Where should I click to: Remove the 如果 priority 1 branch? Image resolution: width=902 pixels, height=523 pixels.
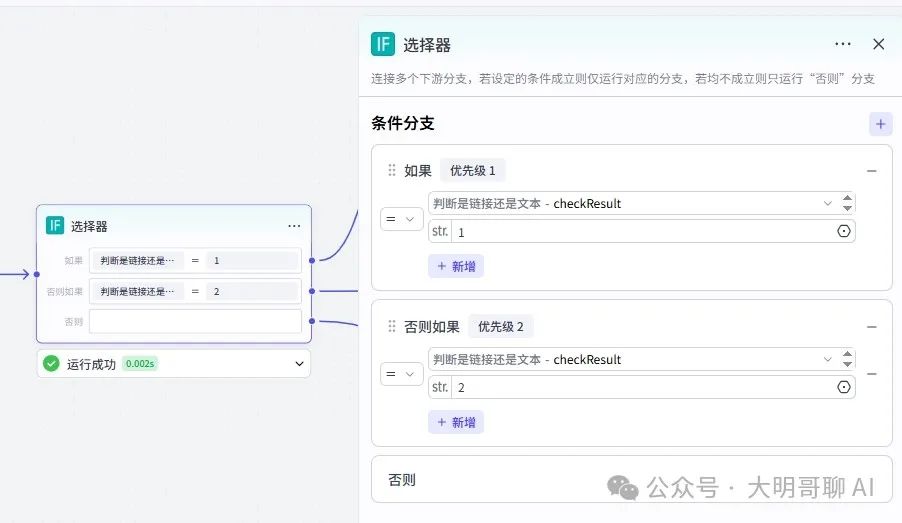[x=872, y=171]
